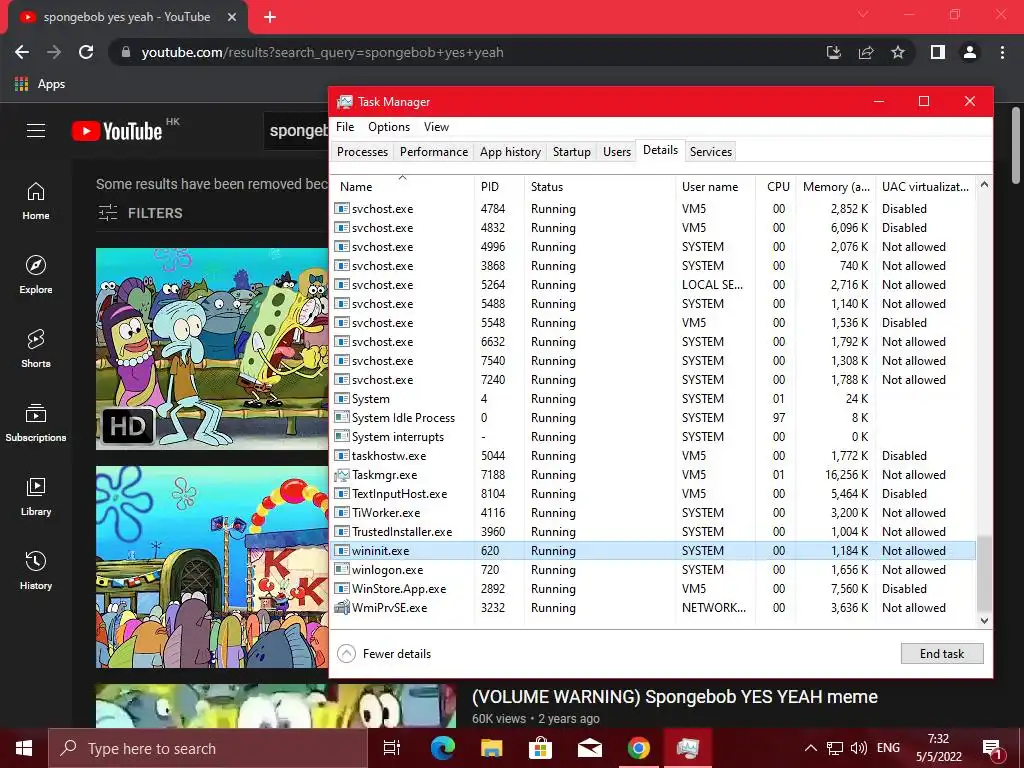Select TextInputHost.exe process row
Screen dimensions: 1024x768
[654, 494]
